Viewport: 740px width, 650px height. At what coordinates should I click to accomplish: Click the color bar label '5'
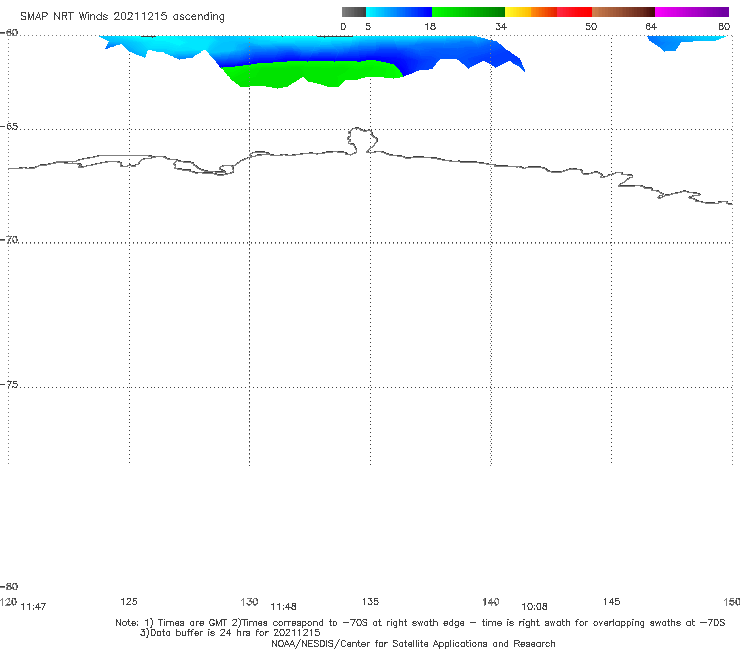tap(368, 27)
